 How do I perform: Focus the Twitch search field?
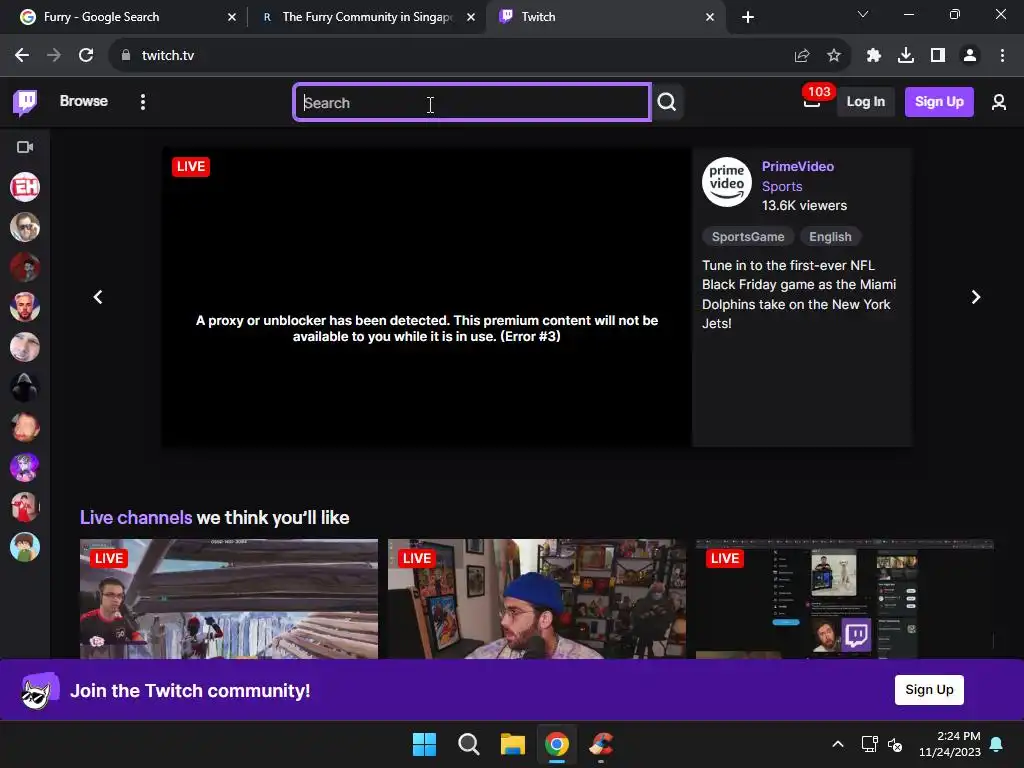tap(472, 103)
